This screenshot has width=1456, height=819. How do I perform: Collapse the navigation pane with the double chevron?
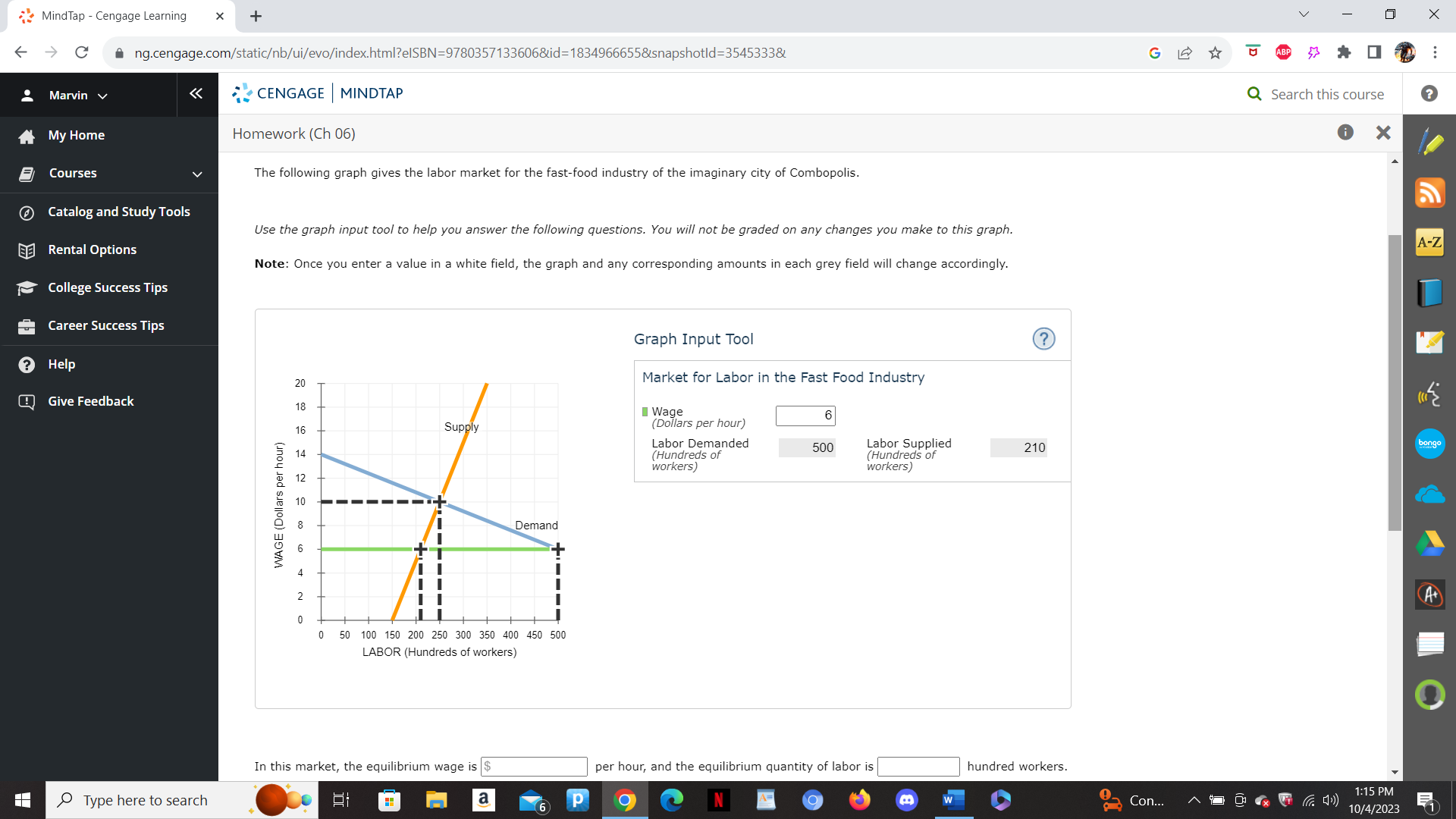click(x=196, y=93)
